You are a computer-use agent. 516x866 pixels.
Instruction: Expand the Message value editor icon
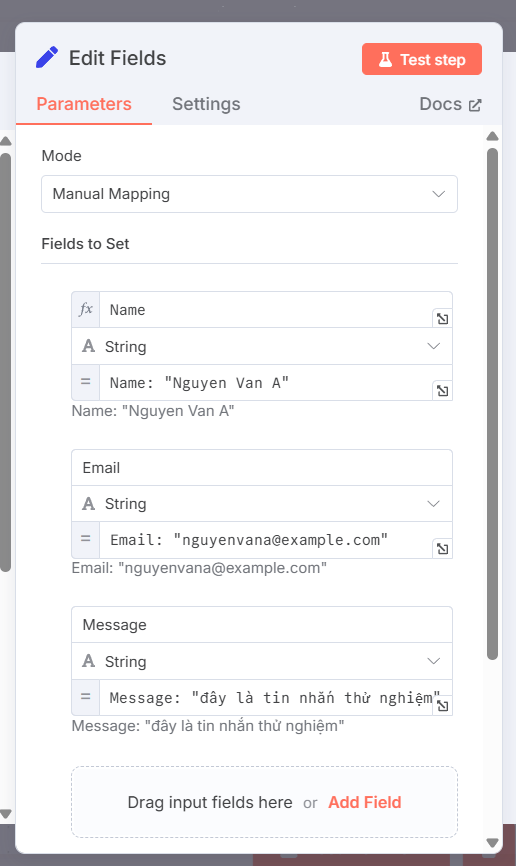(443, 706)
